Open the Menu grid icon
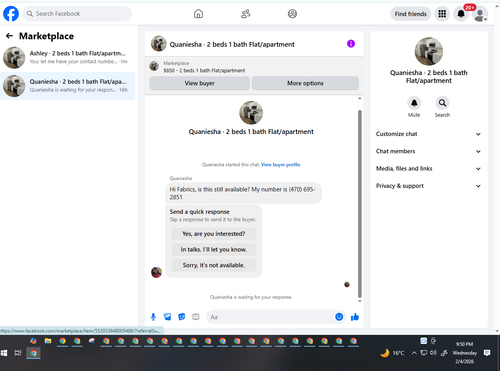Viewport: 500px width, 371px height. pos(442,14)
